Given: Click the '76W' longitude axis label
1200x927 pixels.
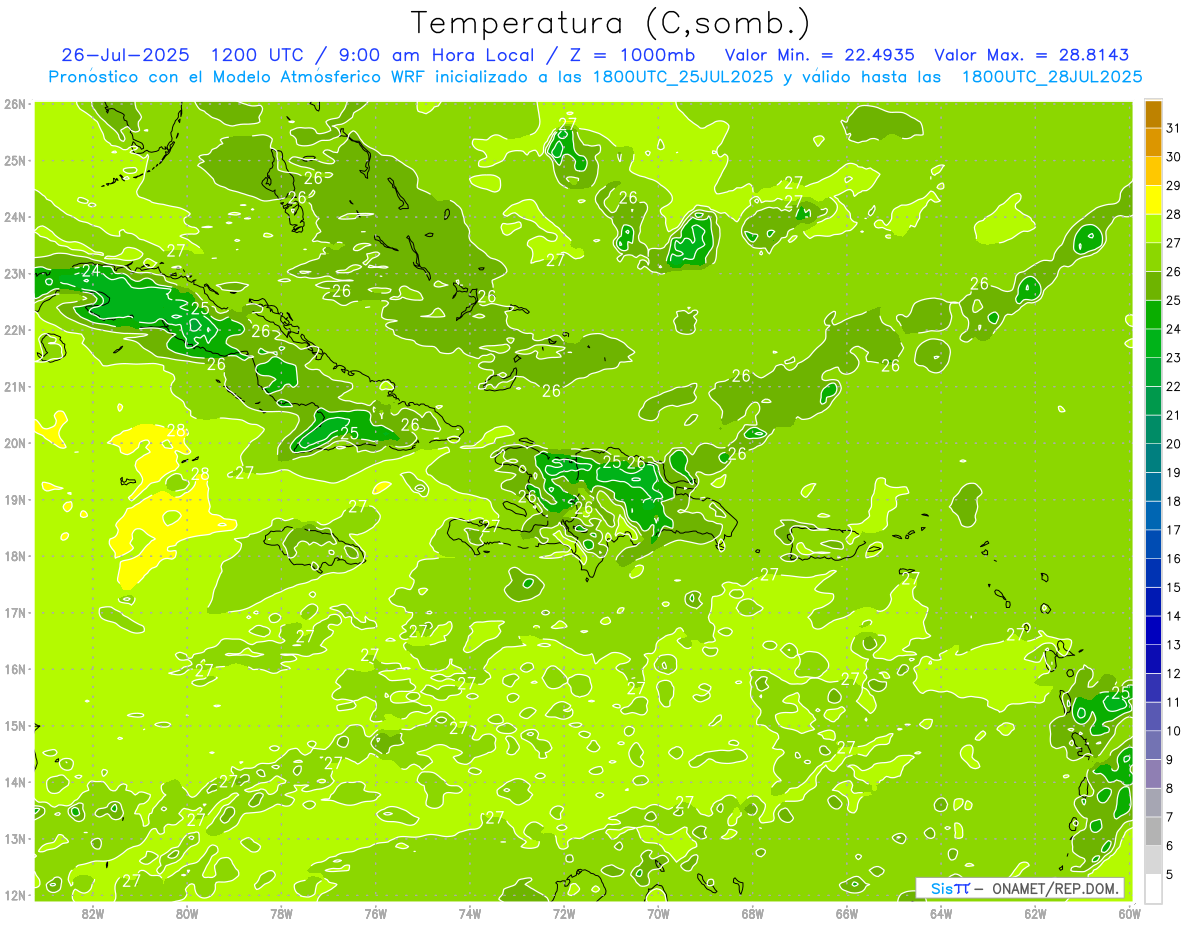Looking at the screenshot, I should point(376,913).
